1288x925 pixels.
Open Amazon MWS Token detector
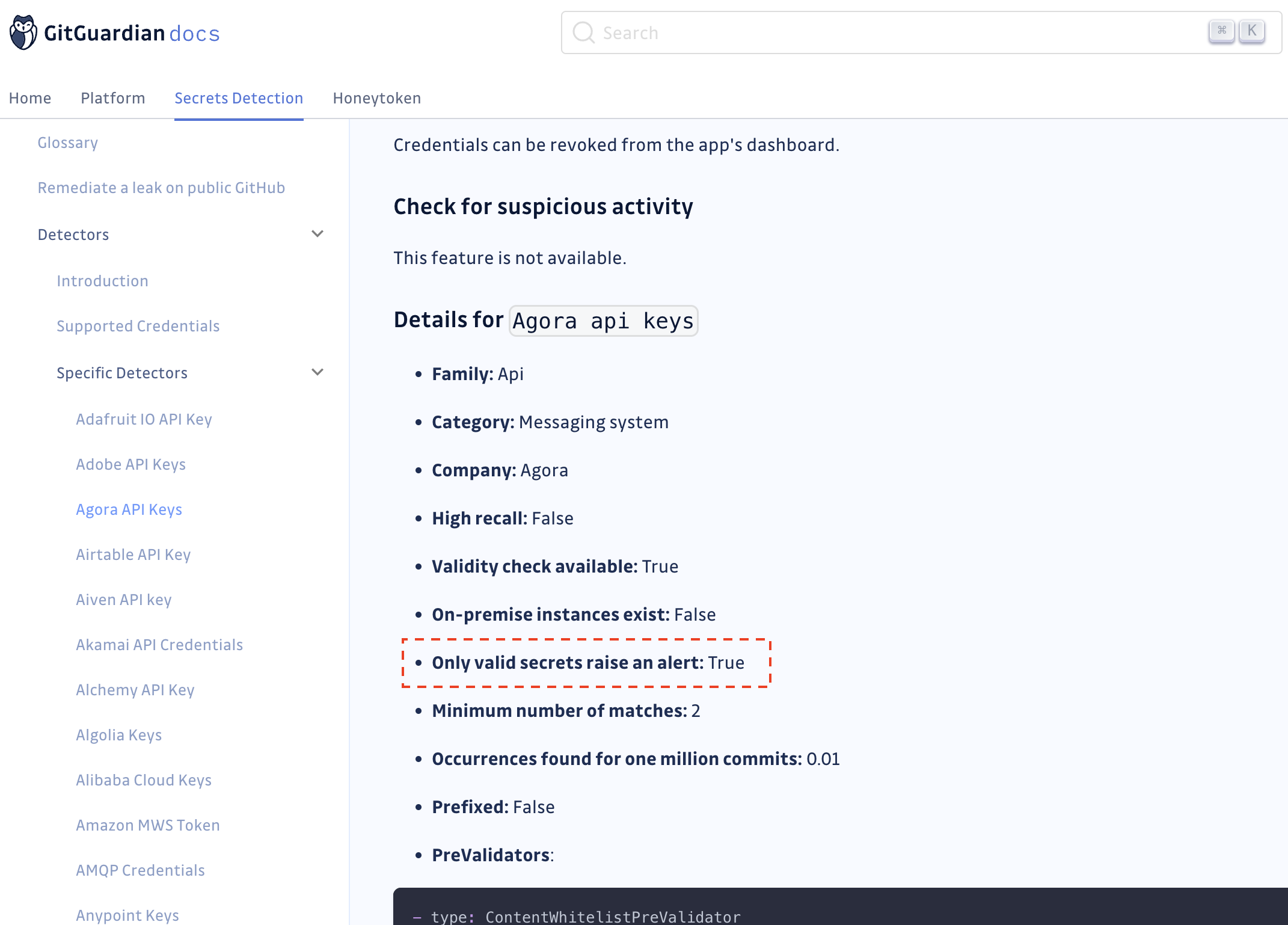[148, 825]
